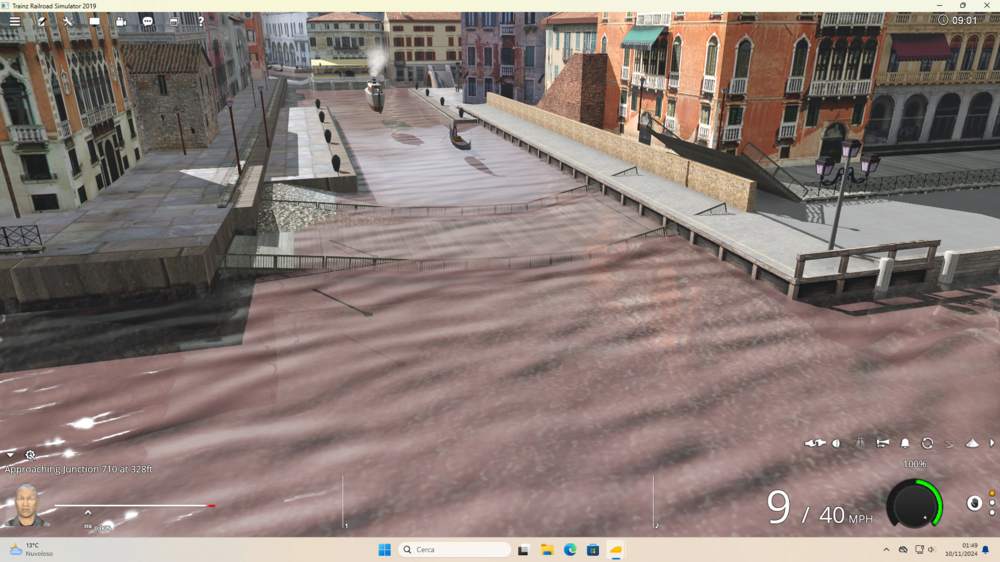Open the camera view menu
Viewport: 1000px width, 562px height.
(121, 21)
